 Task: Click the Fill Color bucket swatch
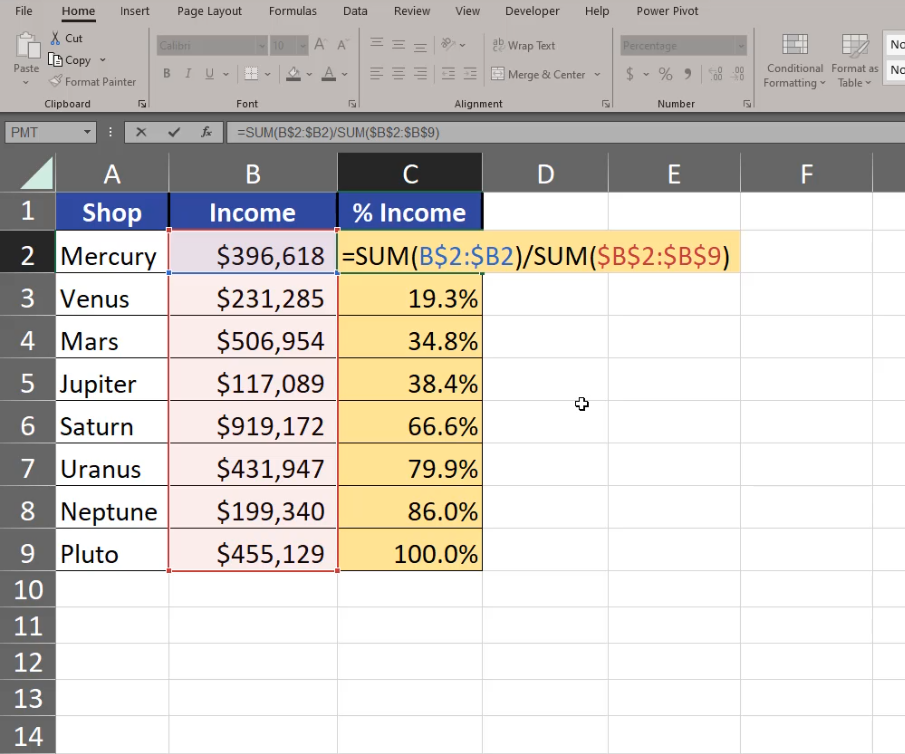(x=293, y=74)
